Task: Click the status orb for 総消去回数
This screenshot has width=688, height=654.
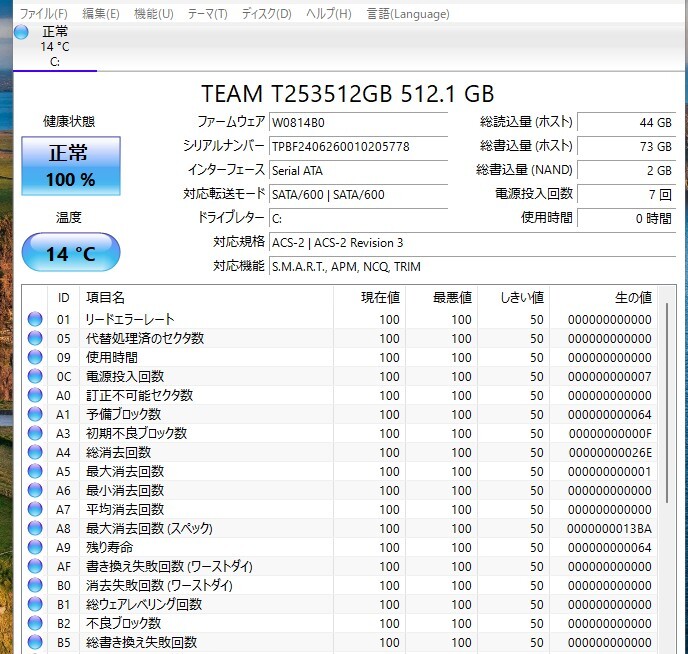Action: coord(36,453)
